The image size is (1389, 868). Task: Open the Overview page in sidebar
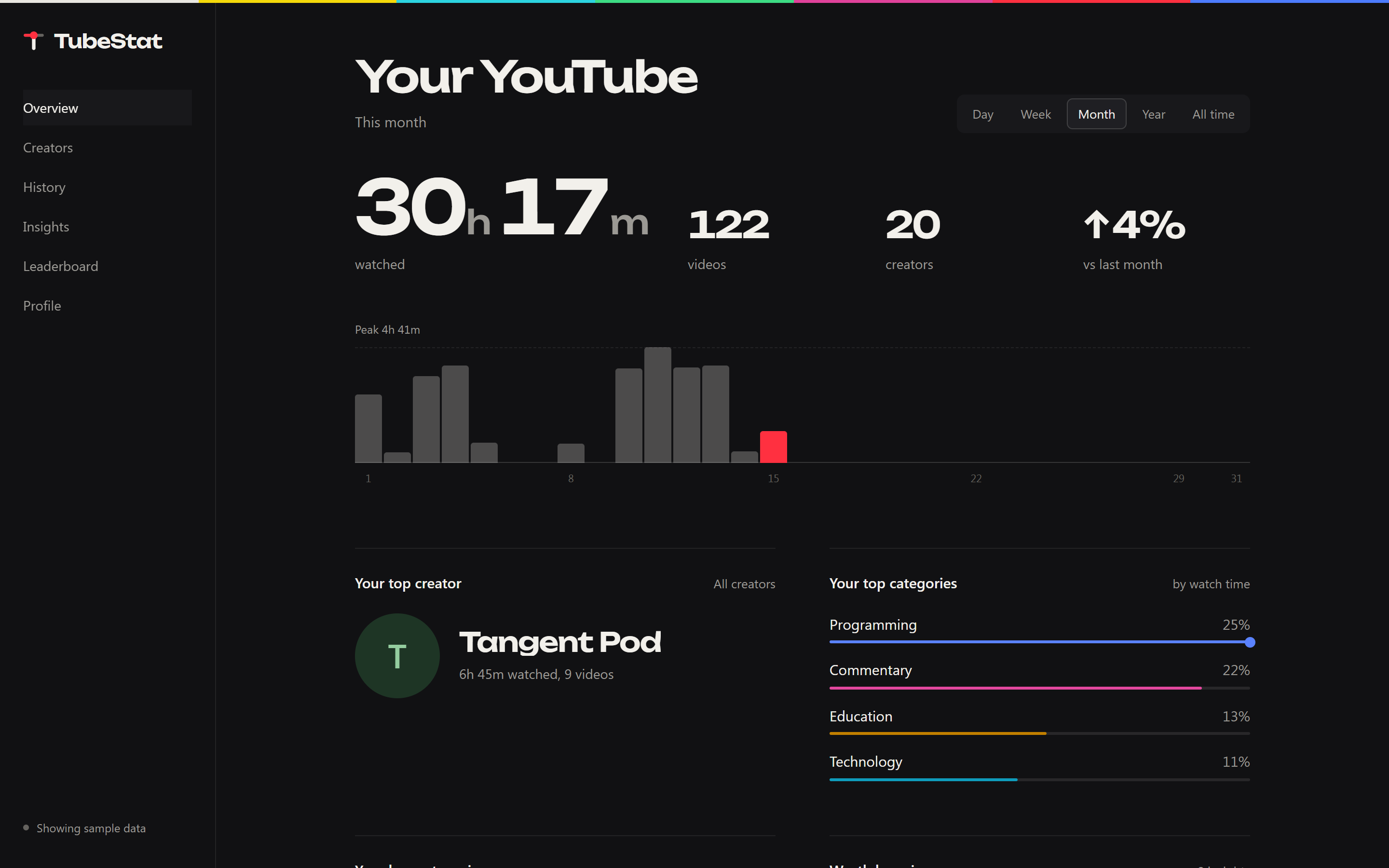point(108,108)
